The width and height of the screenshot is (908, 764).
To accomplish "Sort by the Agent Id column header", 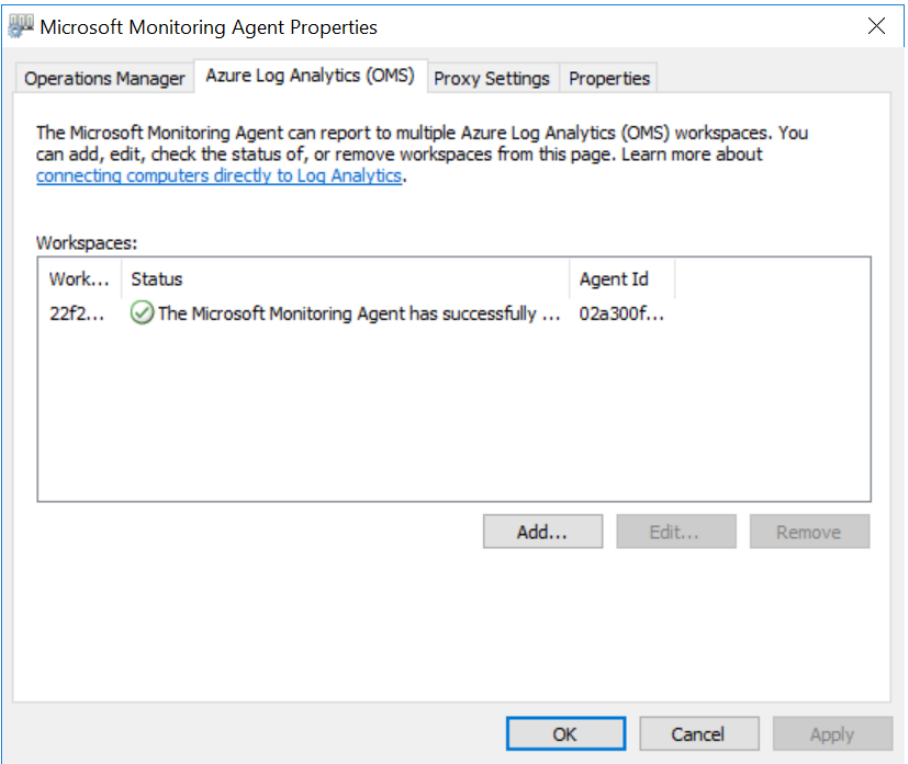I will pyautogui.click(x=623, y=279).
